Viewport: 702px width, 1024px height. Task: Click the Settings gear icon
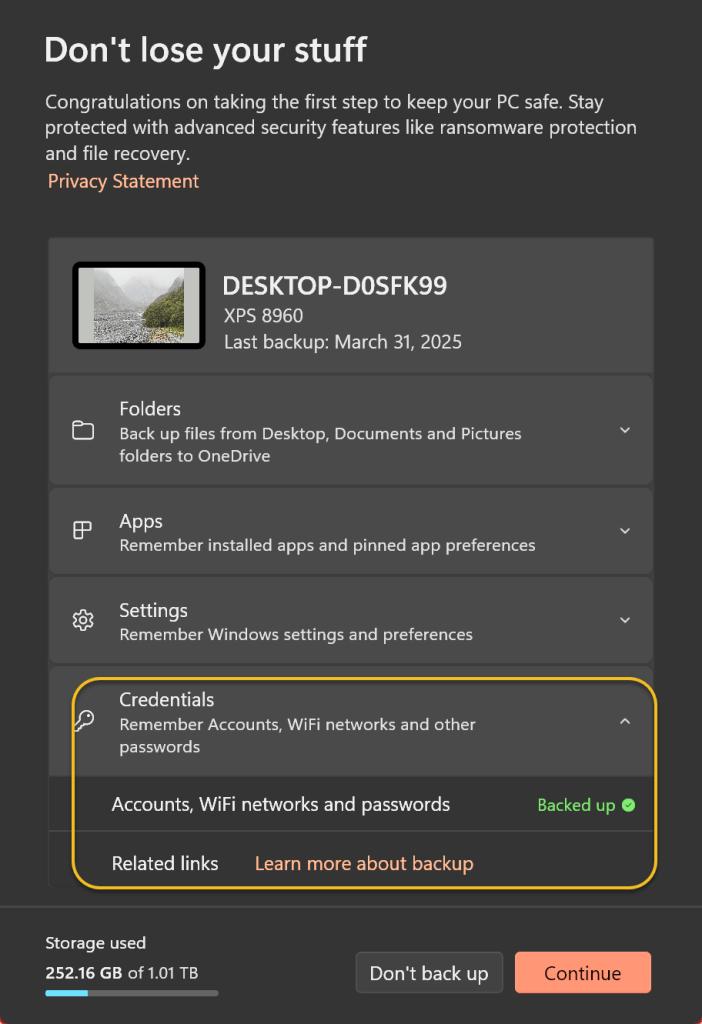coord(83,621)
